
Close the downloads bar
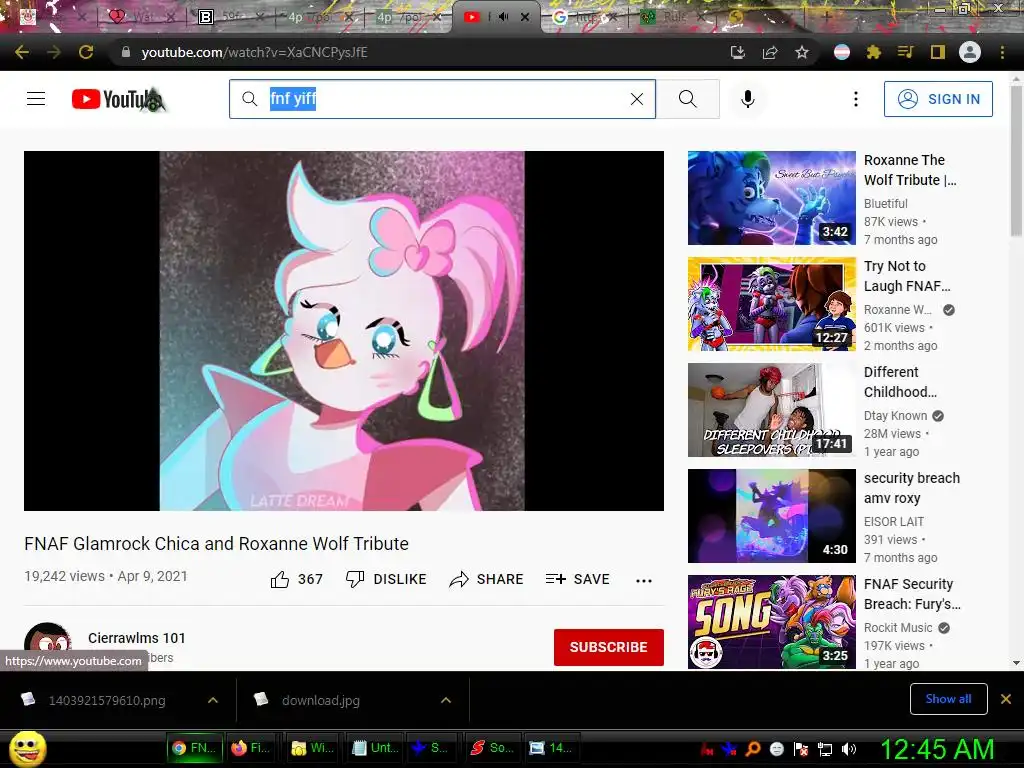[1006, 699]
